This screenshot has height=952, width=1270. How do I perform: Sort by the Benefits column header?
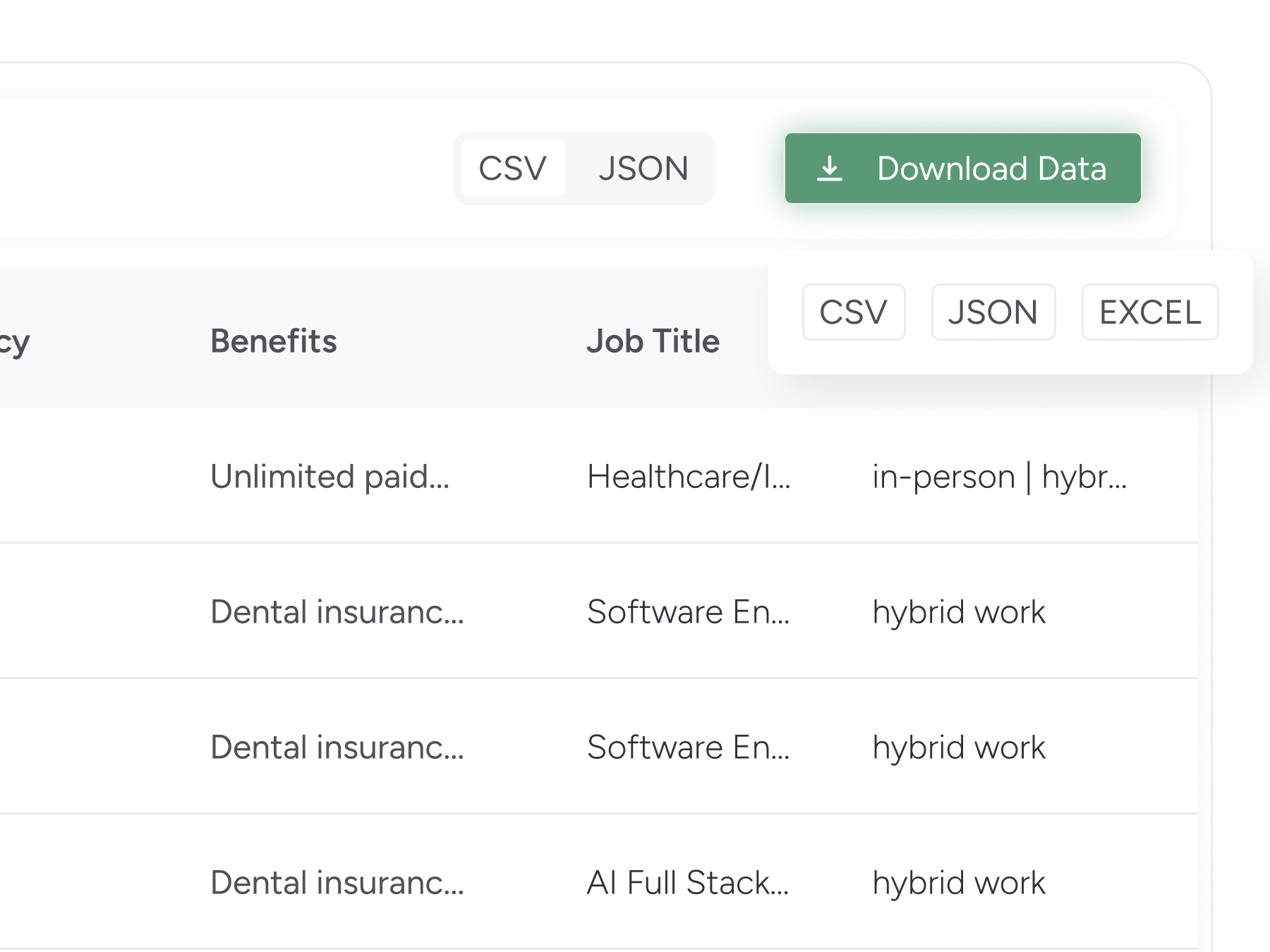point(274,341)
